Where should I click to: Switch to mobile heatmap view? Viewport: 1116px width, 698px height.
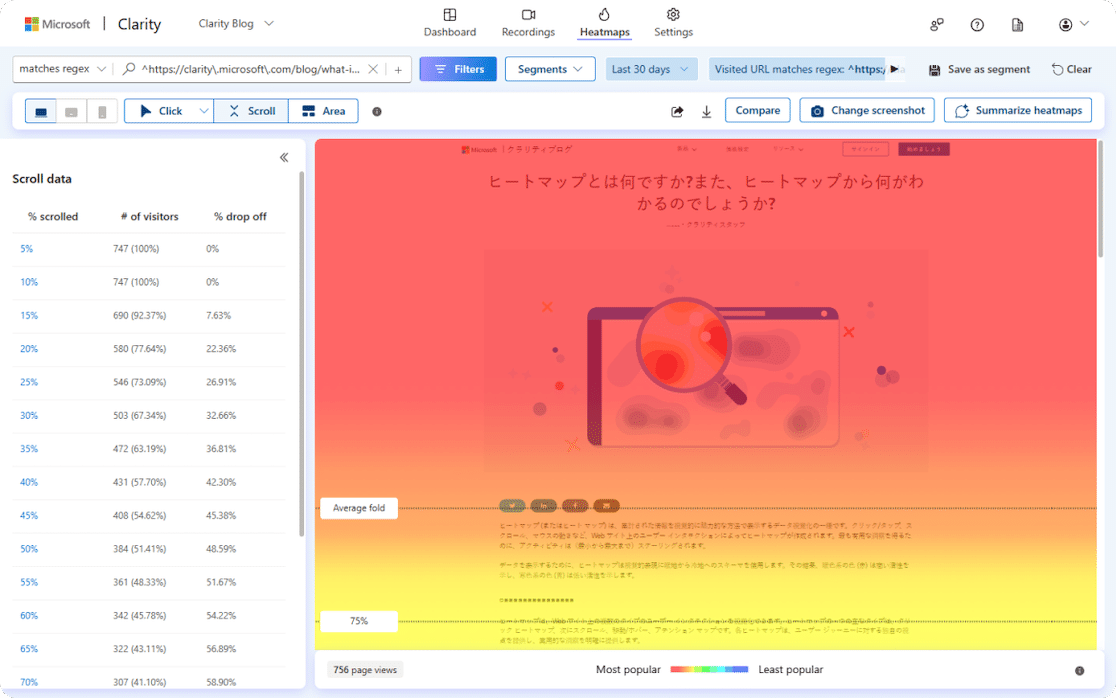coord(101,111)
